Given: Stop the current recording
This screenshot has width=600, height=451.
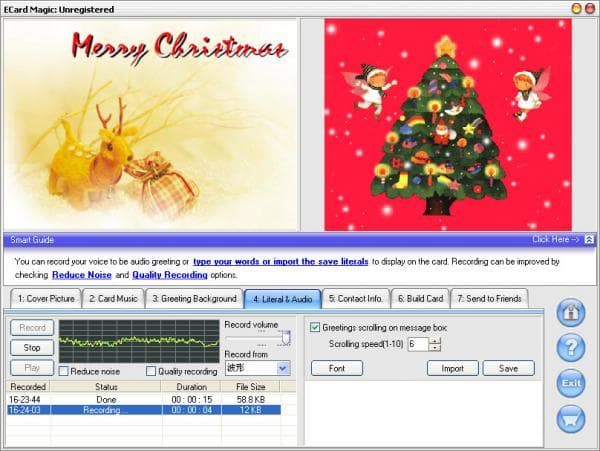Looking at the screenshot, I should [x=32, y=348].
